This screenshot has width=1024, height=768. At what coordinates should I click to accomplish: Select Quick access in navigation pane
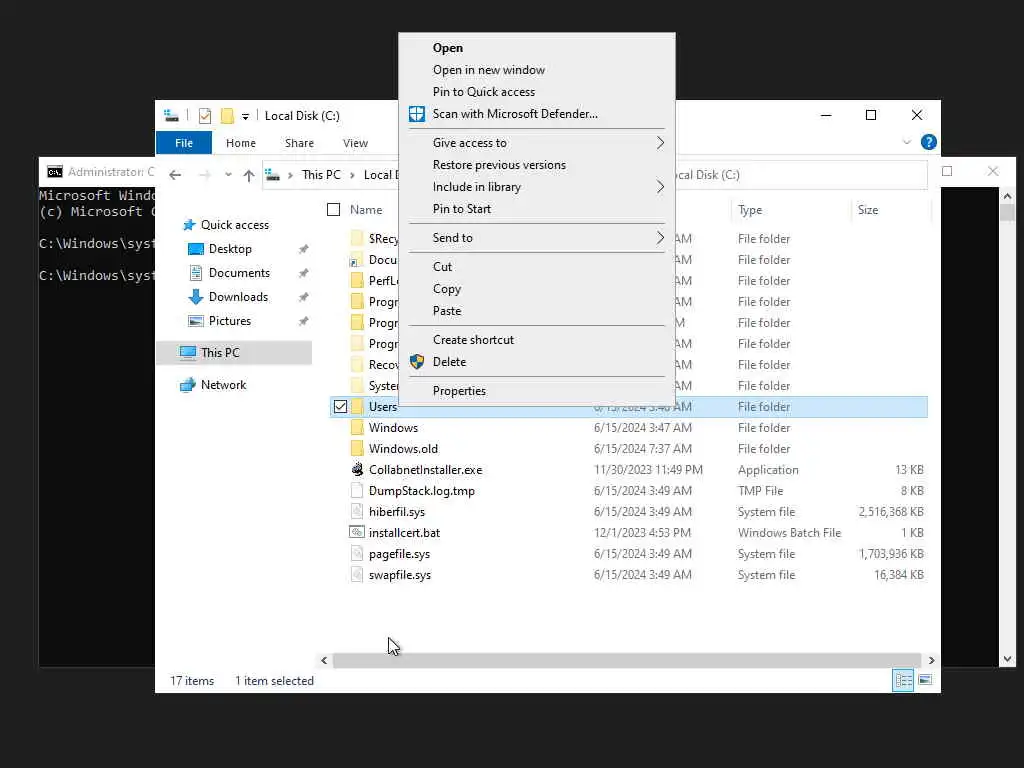pyautogui.click(x=234, y=225)
